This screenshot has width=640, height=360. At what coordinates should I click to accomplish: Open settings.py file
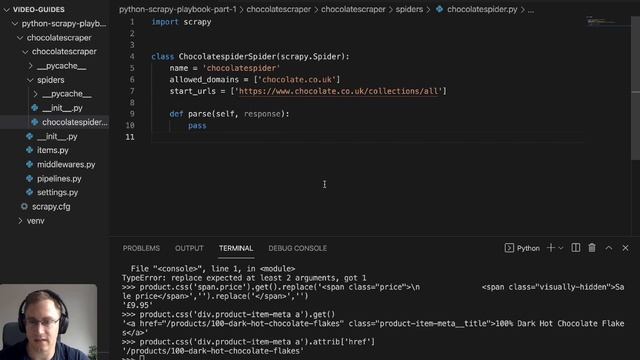pyautogui.click(x=57, y=192)
